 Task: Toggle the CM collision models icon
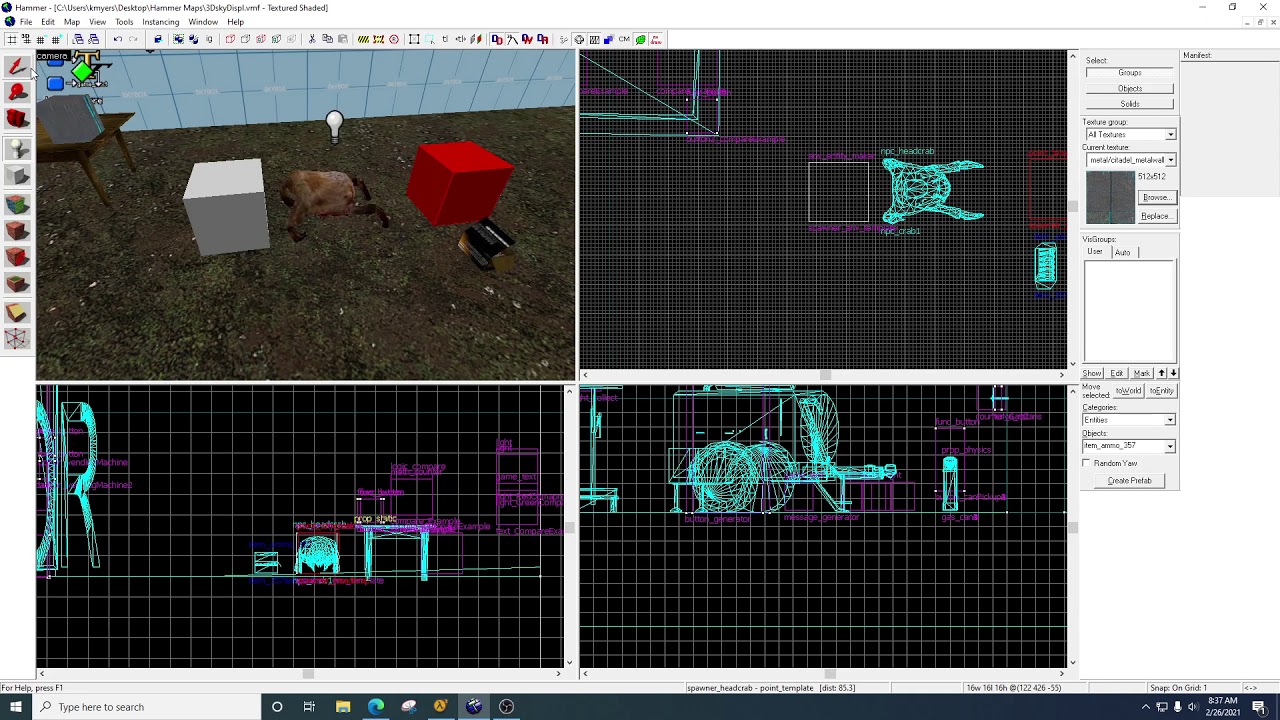(624, 39)
